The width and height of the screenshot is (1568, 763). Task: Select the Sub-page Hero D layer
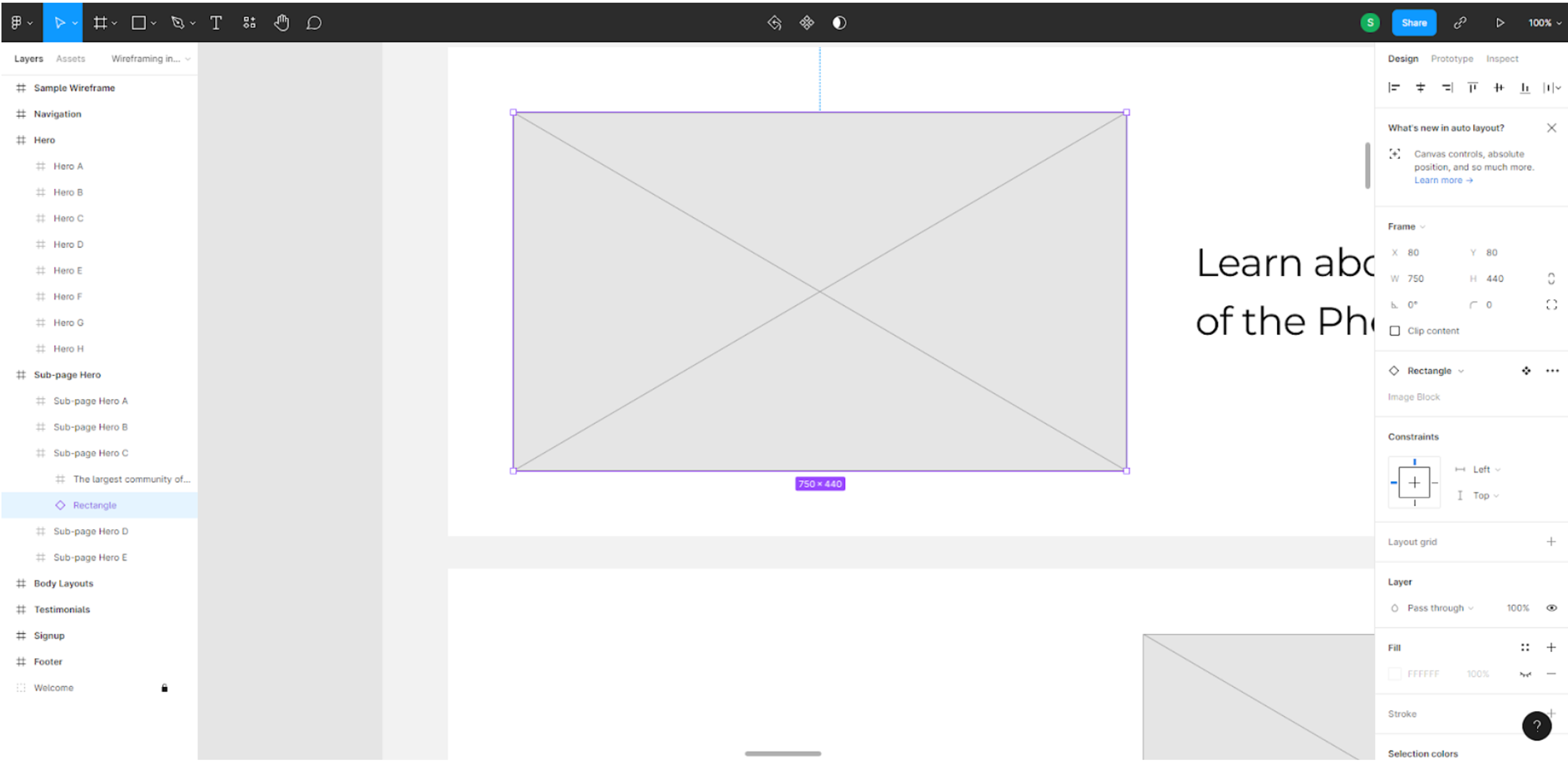tap(91, 531)
